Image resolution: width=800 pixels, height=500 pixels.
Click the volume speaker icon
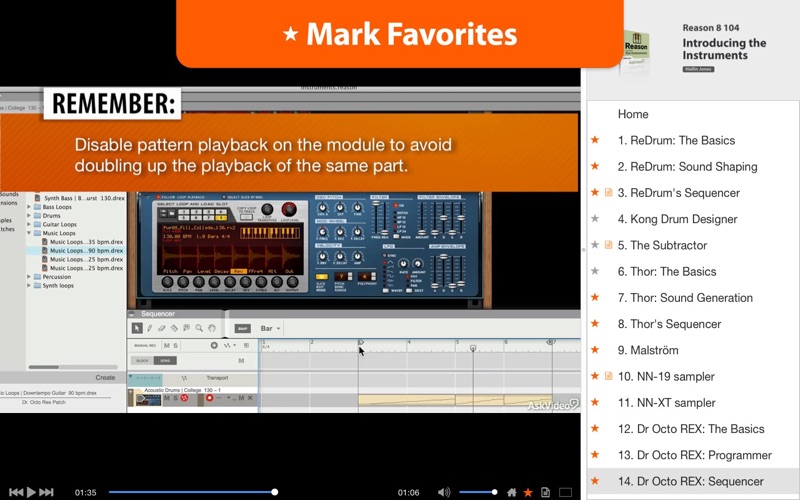click(x=444, y=492)
